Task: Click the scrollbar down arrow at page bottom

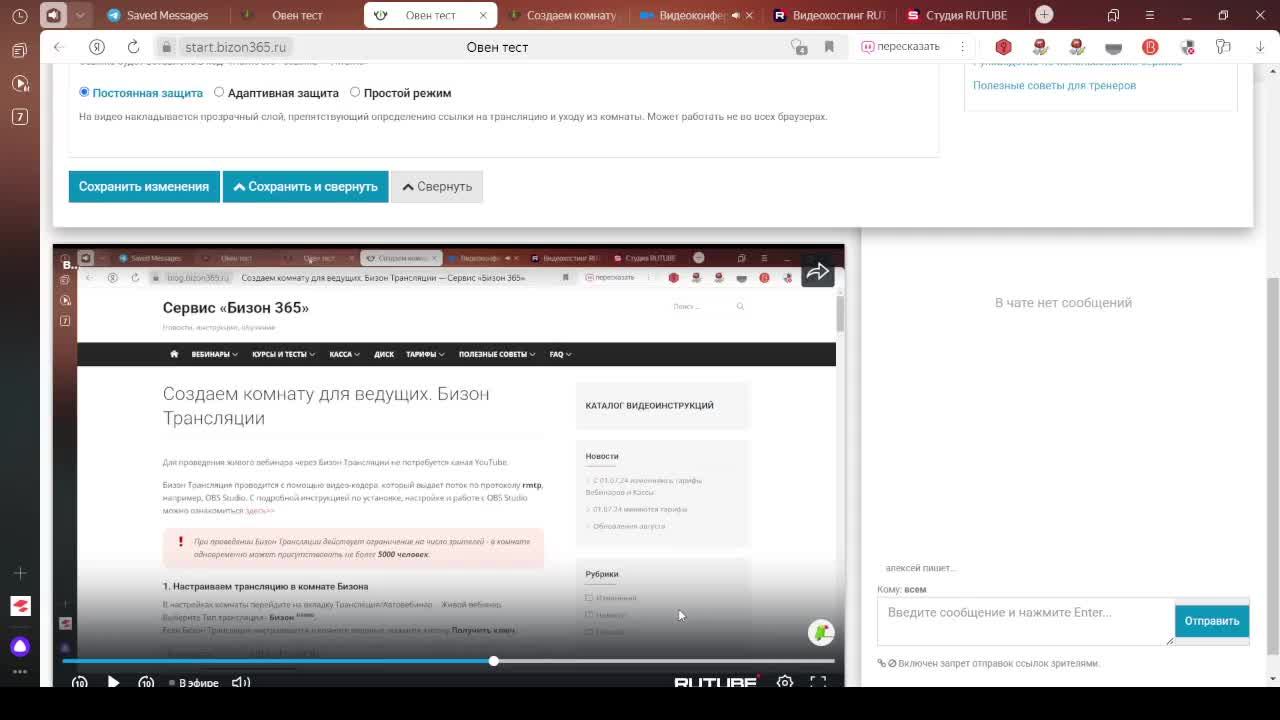Action: [x=1273, y=679]
